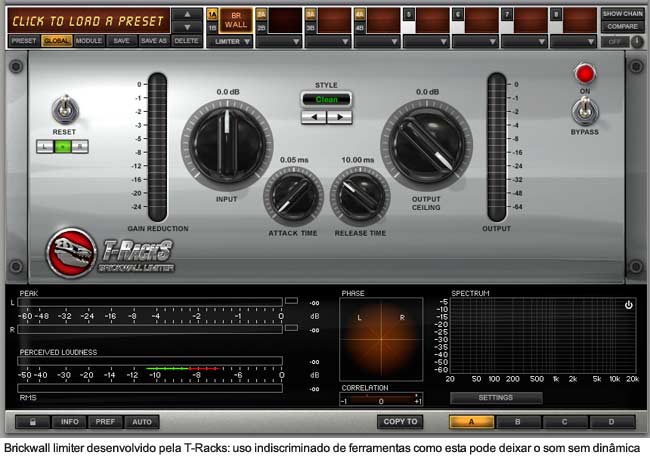Click the L peak clip indicator
Viewport: 650px width, 458px height.
291,300
